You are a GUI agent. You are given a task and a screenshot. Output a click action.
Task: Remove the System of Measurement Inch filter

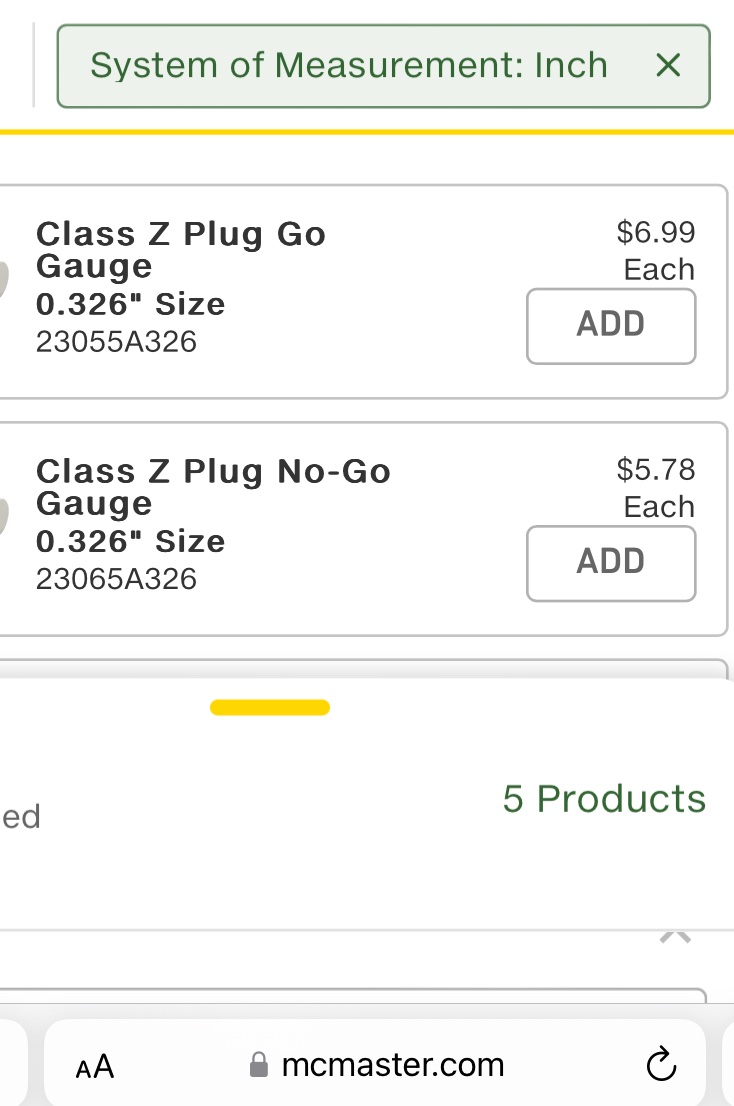[667, 66]
